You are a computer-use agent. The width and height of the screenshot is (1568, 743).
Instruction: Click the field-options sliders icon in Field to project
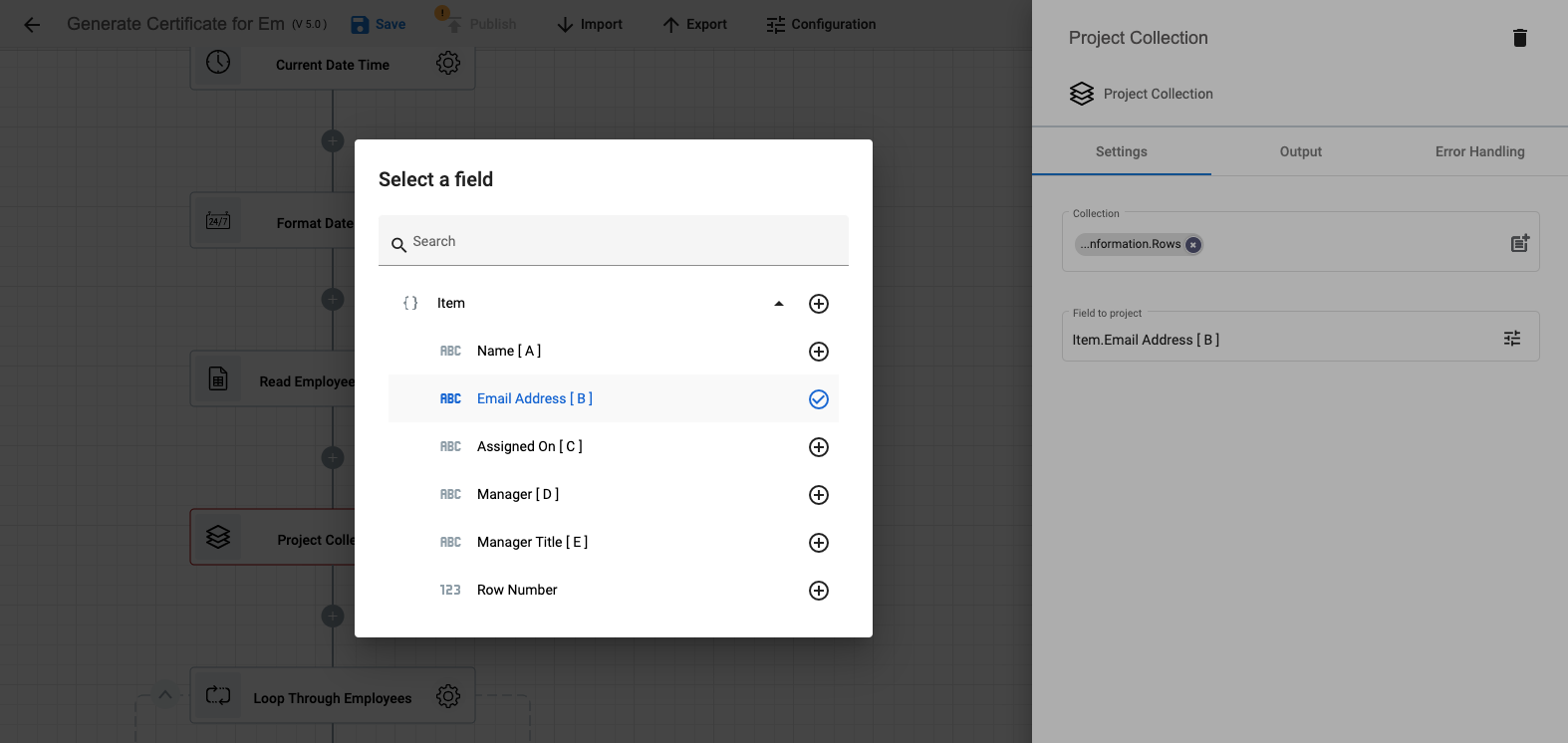click(x=1511, y=339)
